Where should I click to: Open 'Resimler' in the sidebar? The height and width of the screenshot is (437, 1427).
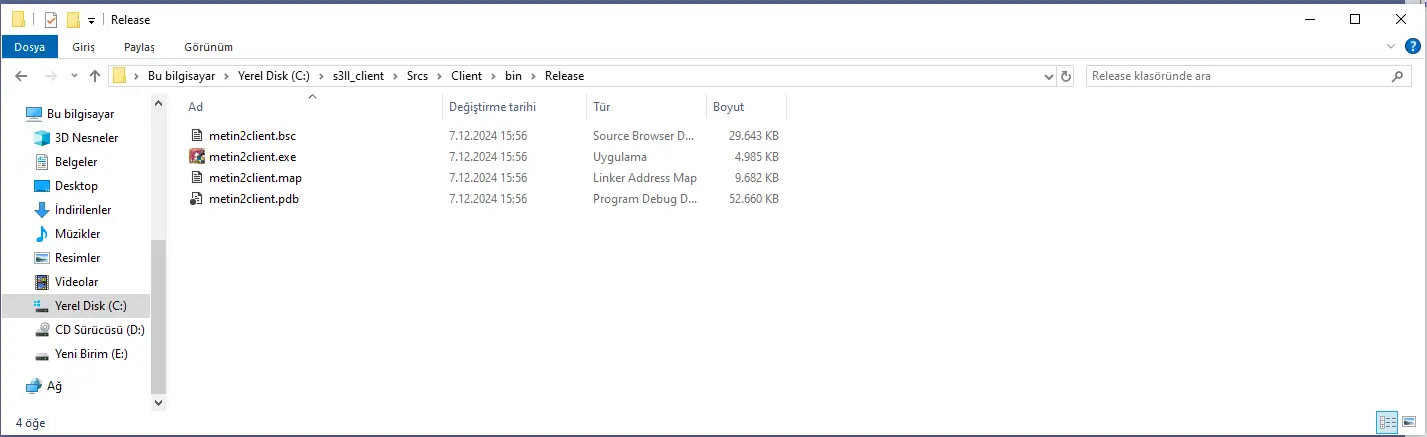[77, 258]
